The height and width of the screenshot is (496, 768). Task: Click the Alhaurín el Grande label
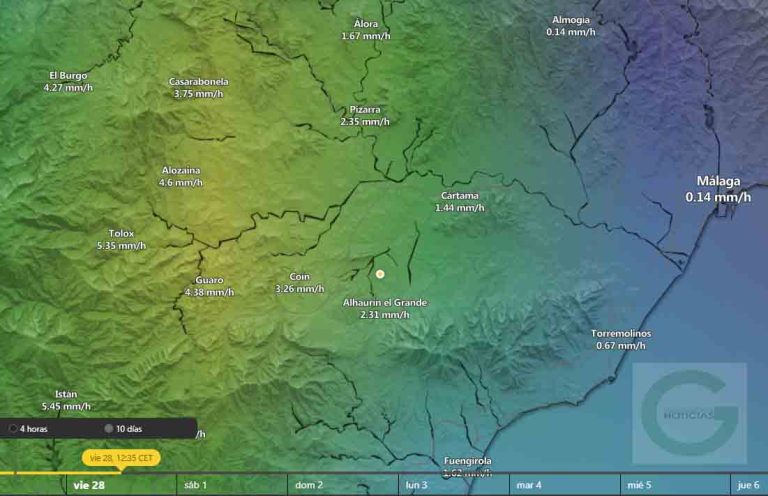[x=385, y=308]
